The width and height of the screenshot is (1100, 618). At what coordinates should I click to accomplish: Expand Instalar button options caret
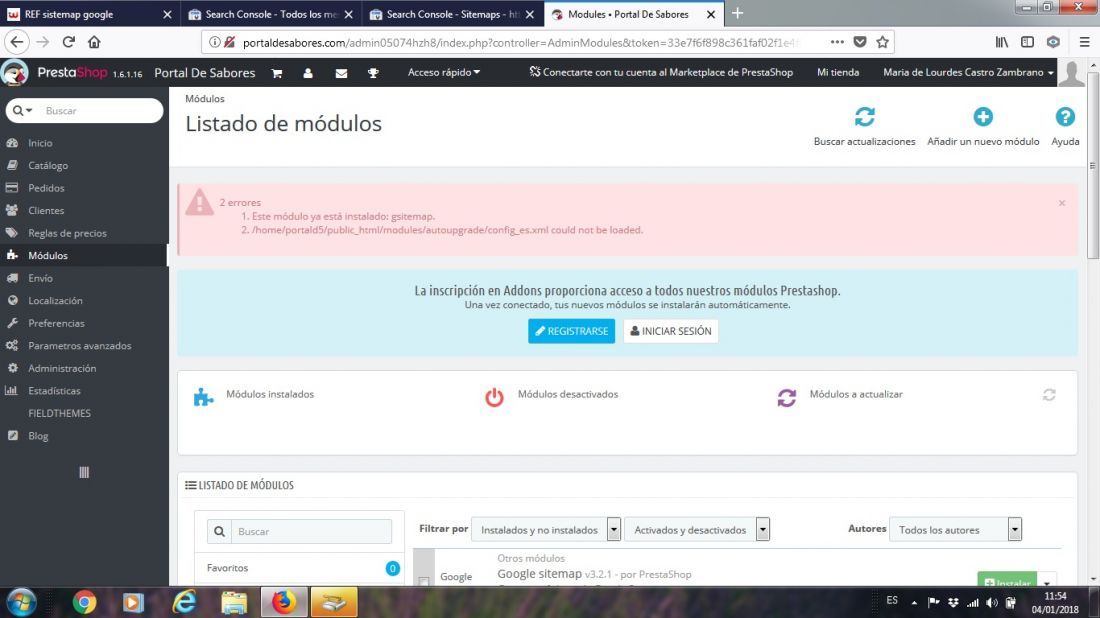[x=1047, y=582]
